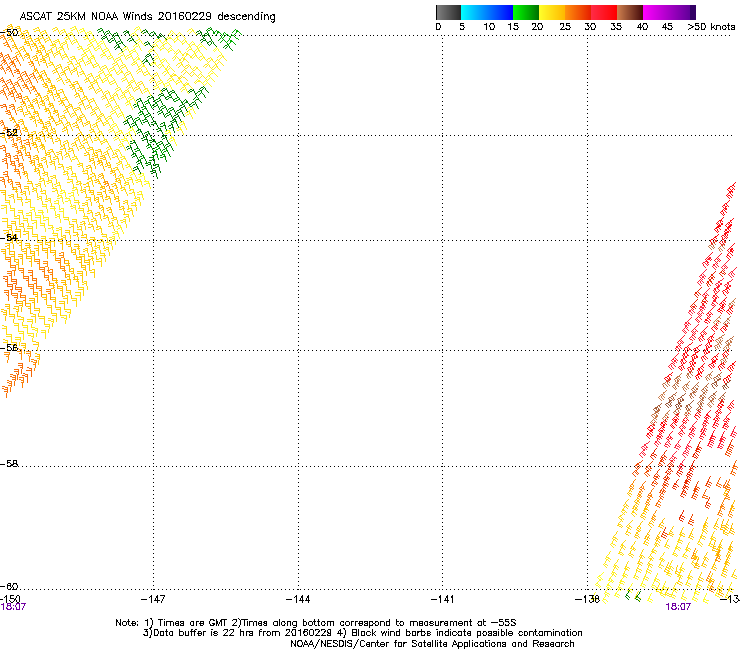Click the brown 35-40 knots color segment
This screenshot has width=740, height=650.
point(630,12)
